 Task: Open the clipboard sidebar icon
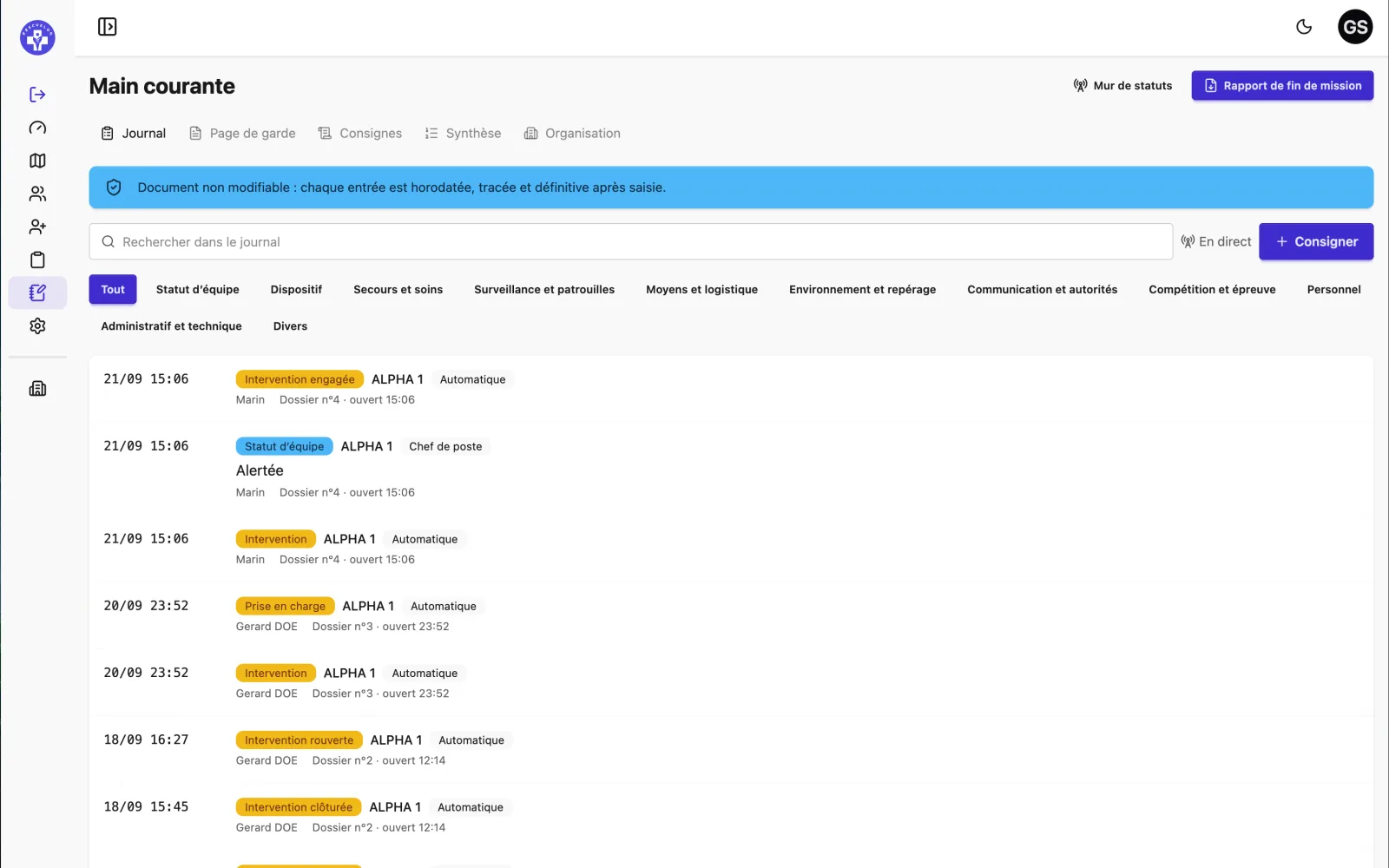point(37,260)
